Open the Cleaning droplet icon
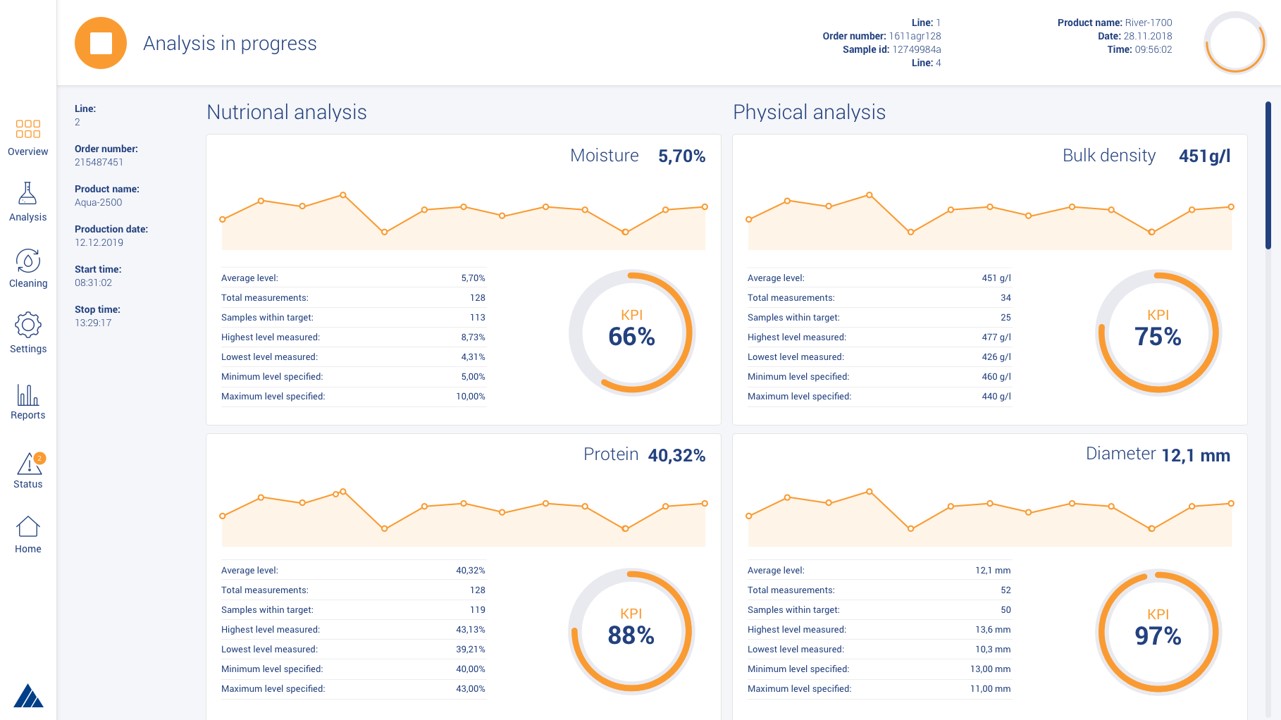The width and height of the screenshot is (1281, 720). 28,261
